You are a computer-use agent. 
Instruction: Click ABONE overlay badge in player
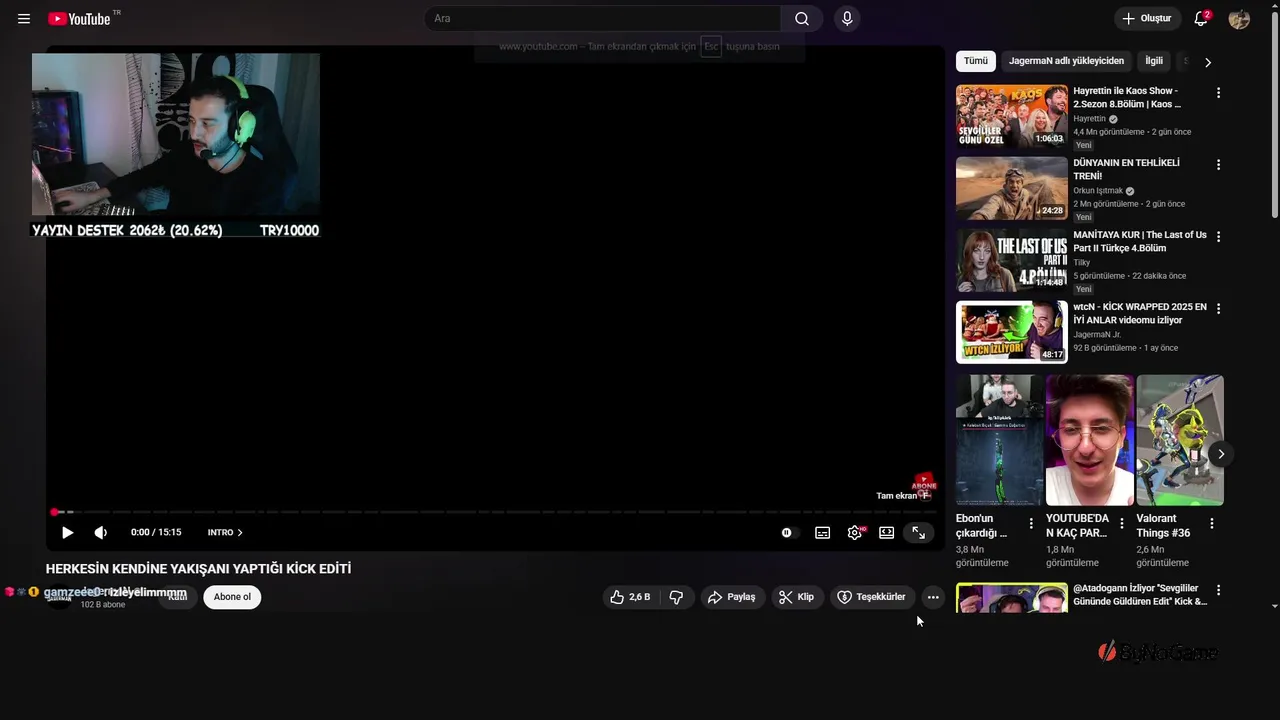[923, 485]
